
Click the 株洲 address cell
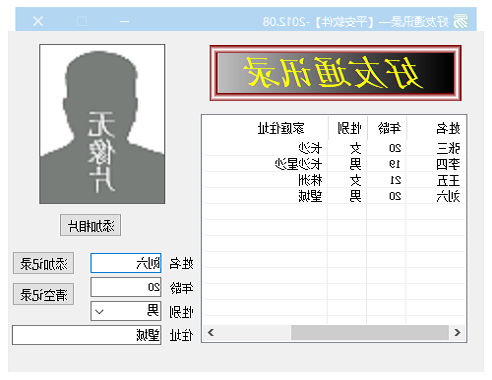click(x=310, y=180)
